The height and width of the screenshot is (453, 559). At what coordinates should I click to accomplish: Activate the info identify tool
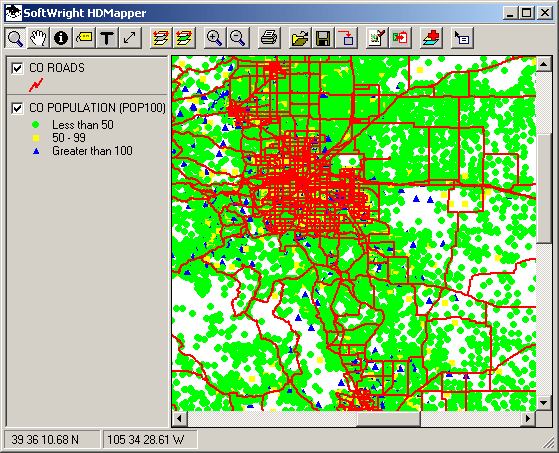pyautogui.click(x=61, y=38)
